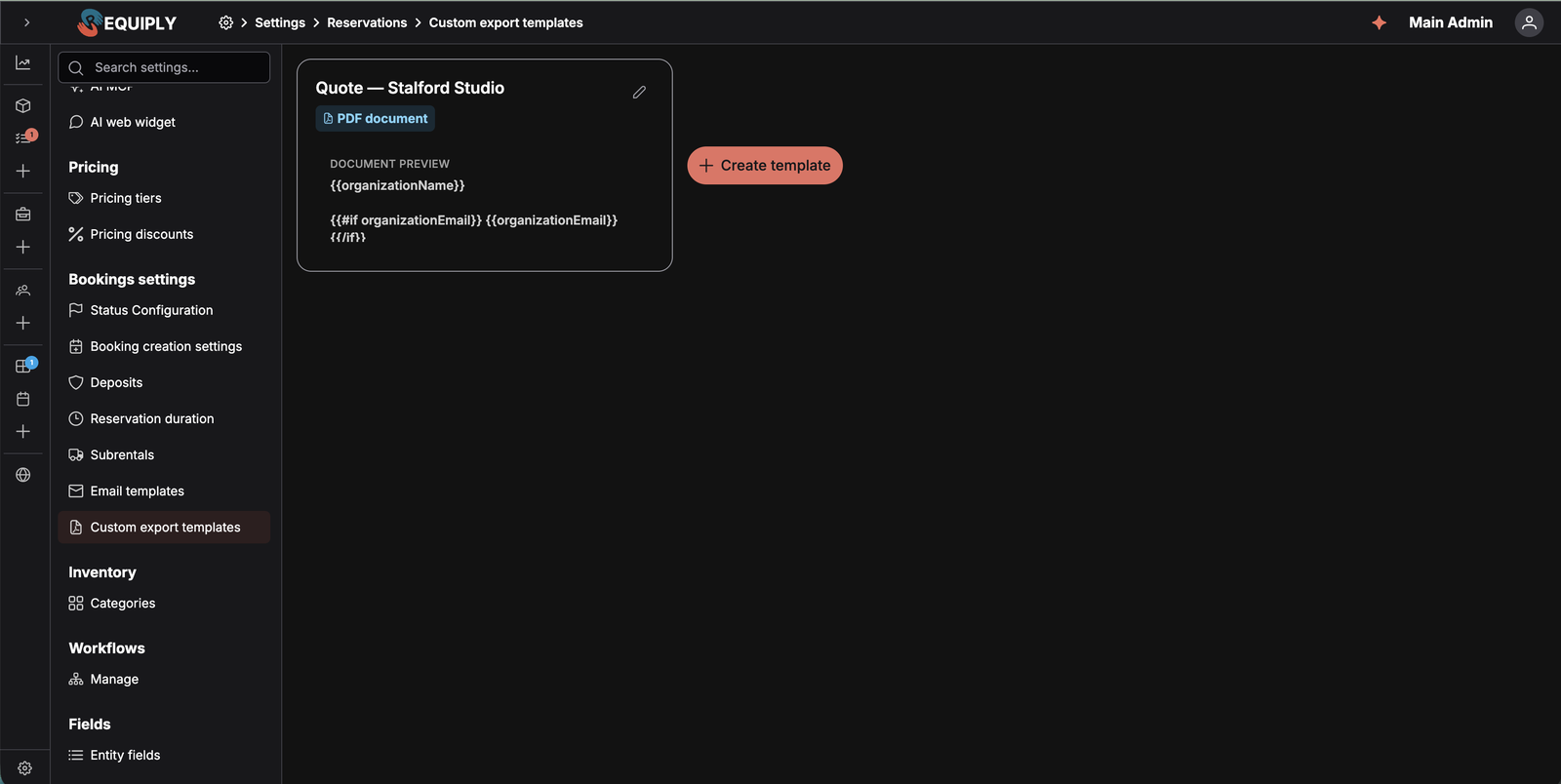Screen dimensions: 1561x784
Task: Open the calendar icon in the left rail
Action: tap(23, 399)
